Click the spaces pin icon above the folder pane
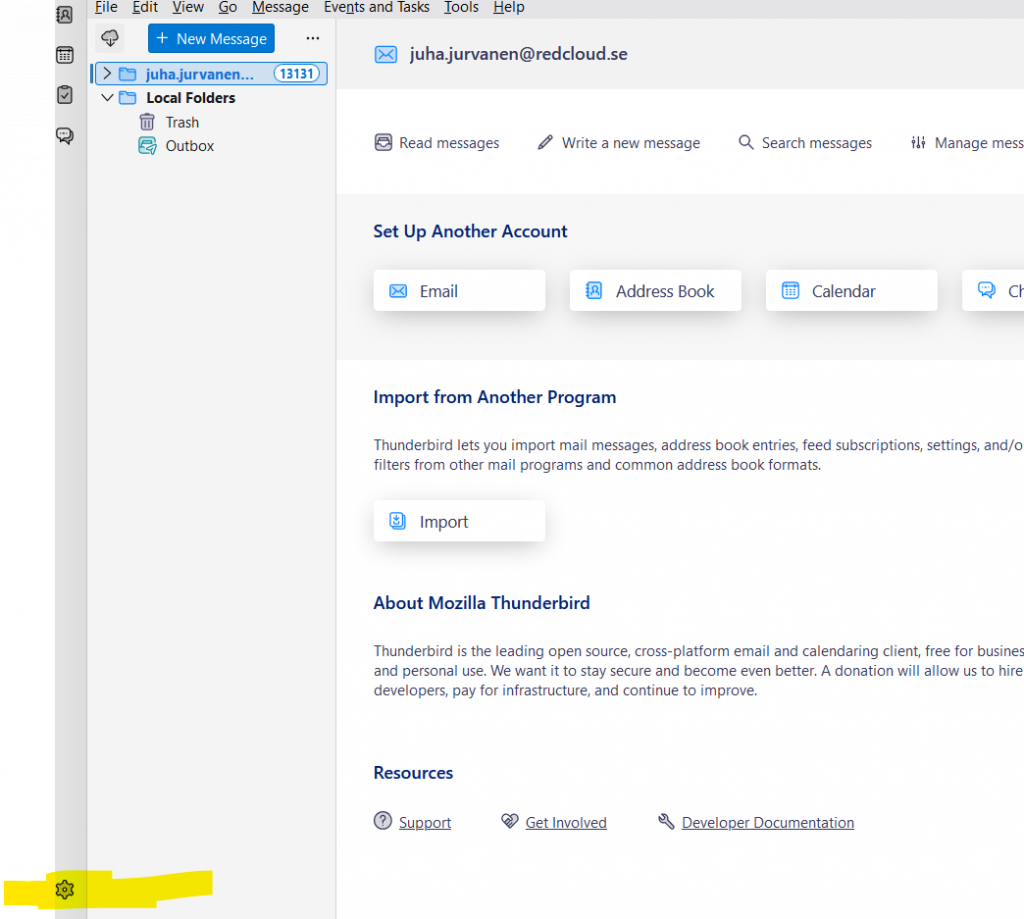 pyautogui.click(x=110, y=38)
